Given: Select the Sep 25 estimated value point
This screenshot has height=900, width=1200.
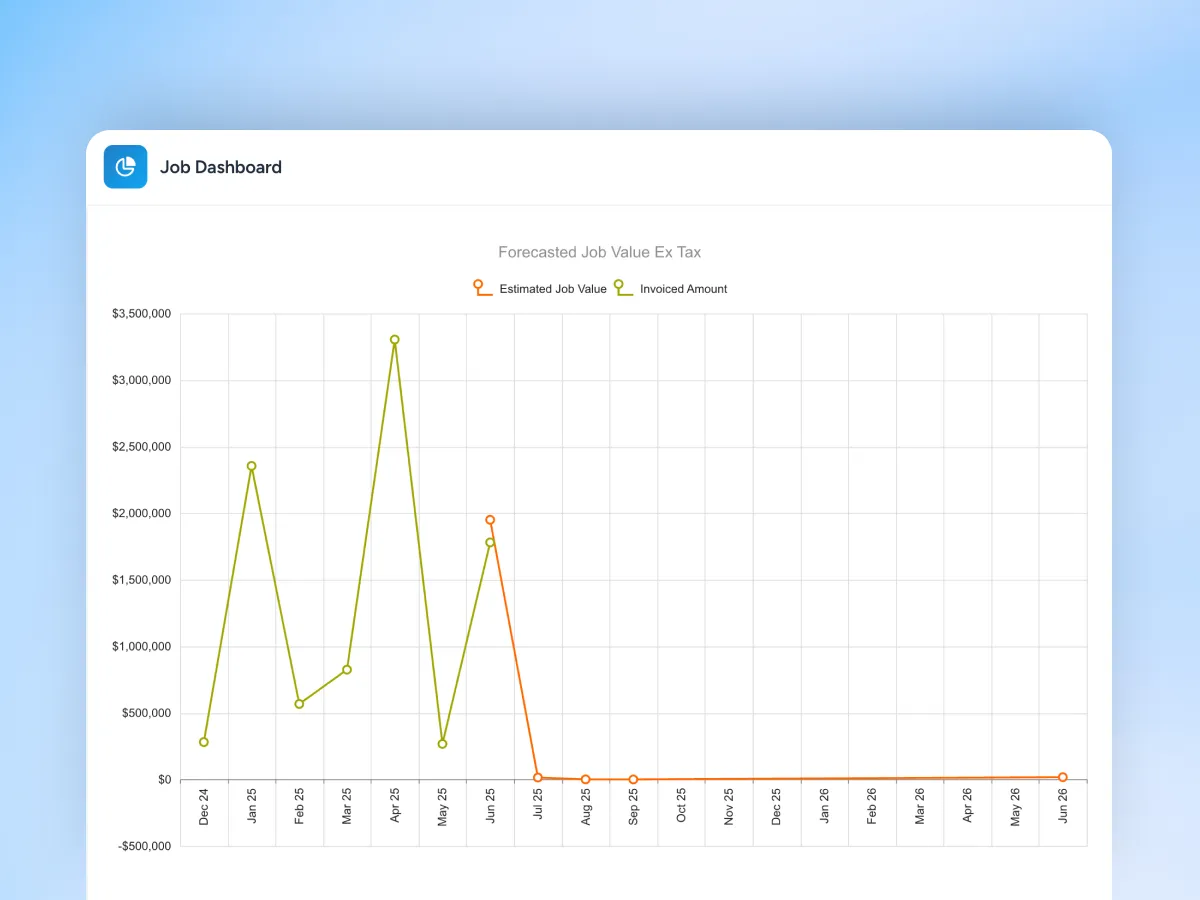Looking at the screenshot, I should click(x=633, y=779).
